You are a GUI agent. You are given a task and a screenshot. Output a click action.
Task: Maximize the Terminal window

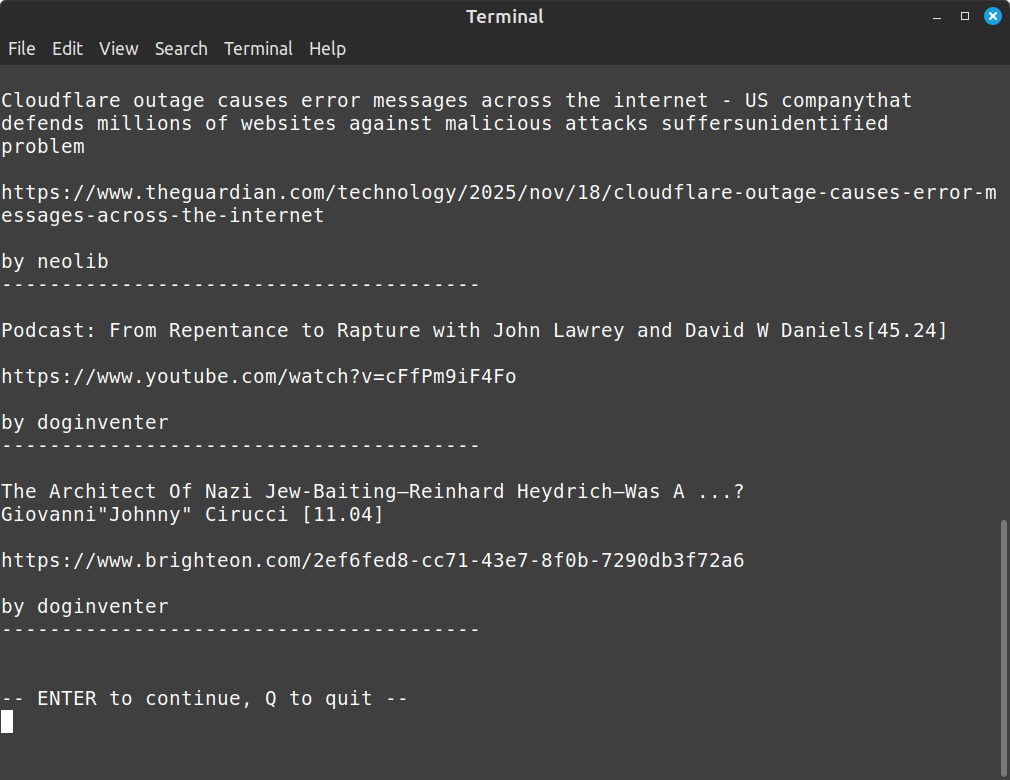[965, 17]
